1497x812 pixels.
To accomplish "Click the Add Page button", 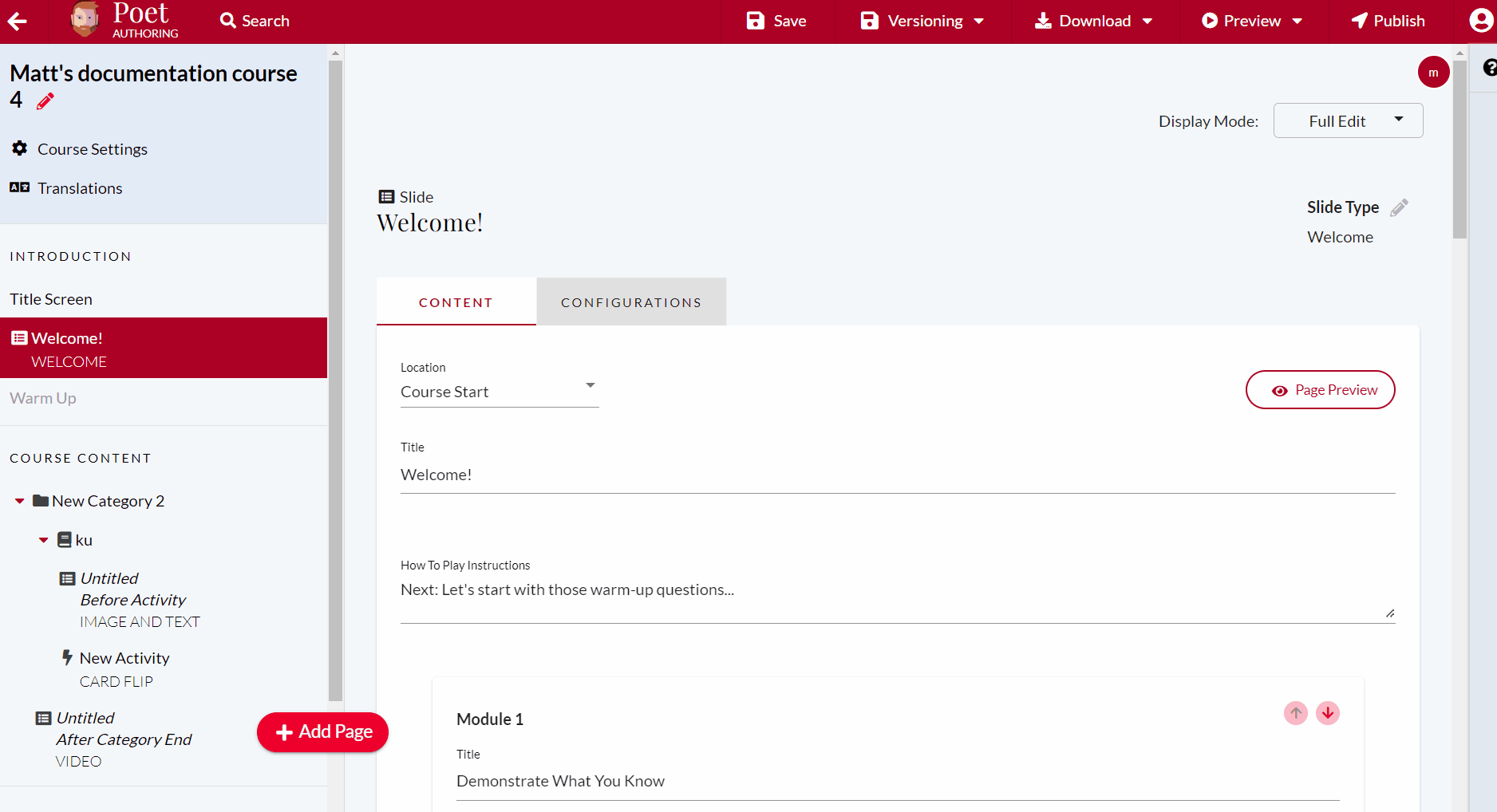I will pyautogui.click(x=322, y=731).
